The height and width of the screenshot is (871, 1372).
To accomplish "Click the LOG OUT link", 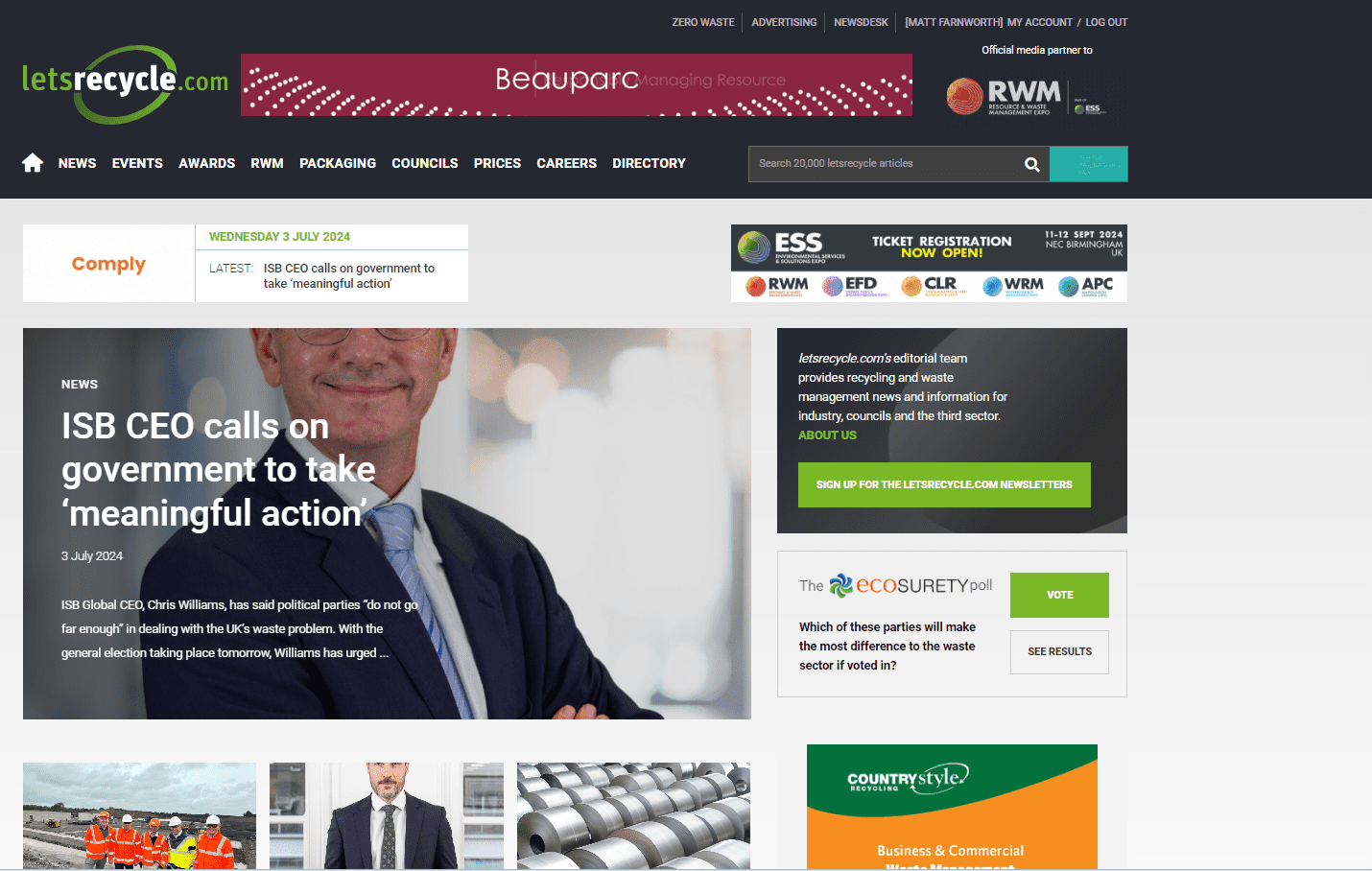I will 1106,22.
